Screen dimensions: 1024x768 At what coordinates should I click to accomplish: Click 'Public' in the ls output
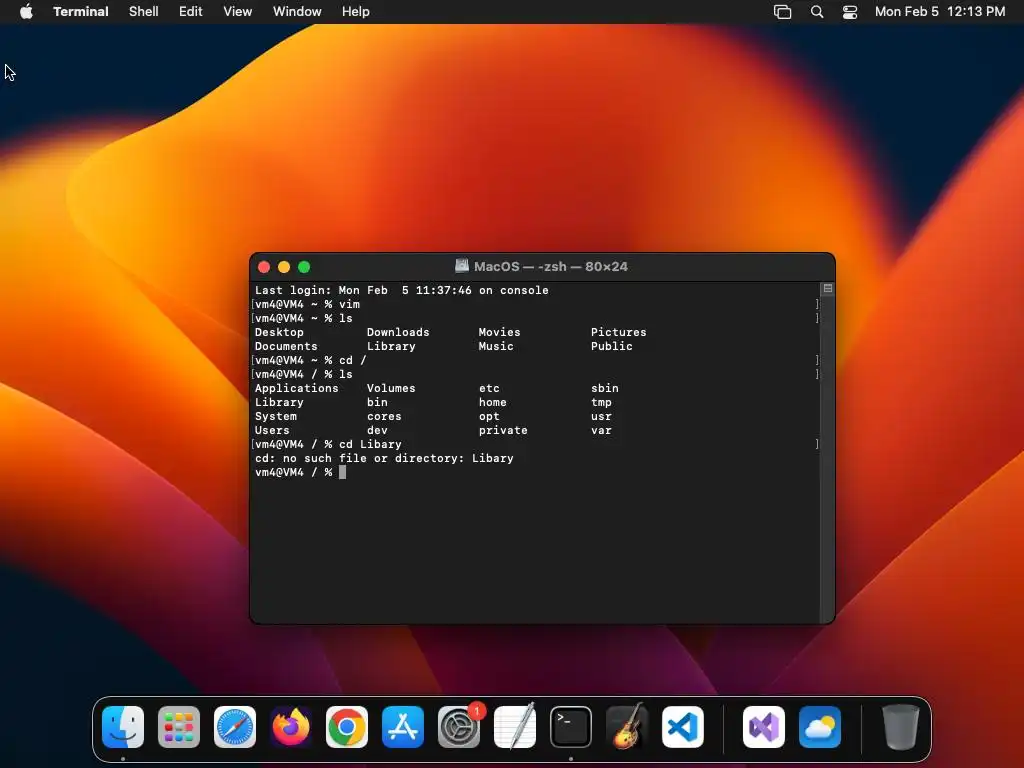pos(612,346)
